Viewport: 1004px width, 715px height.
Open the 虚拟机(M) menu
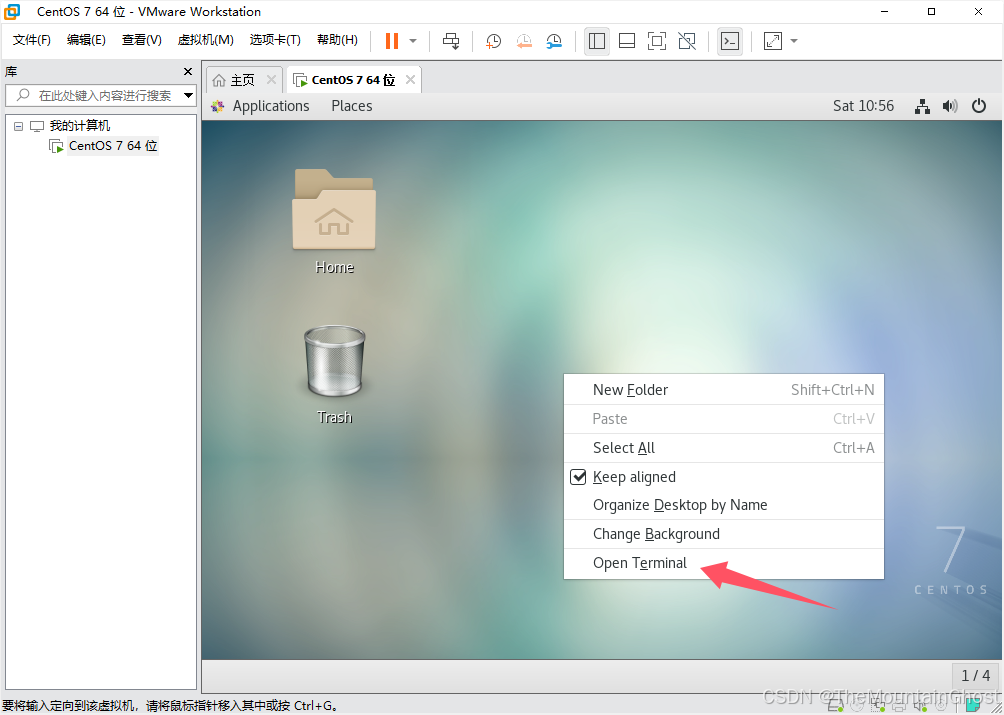[206, 40]
